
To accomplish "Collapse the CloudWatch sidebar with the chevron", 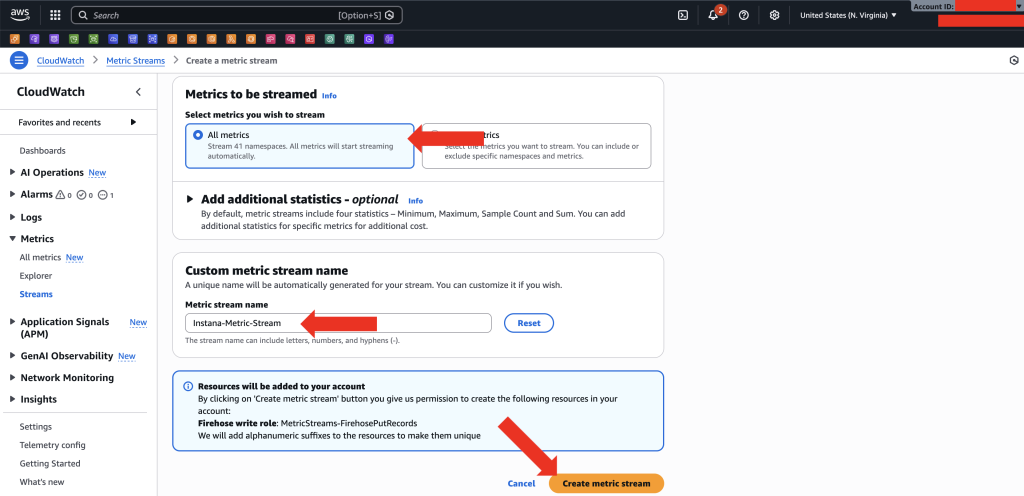I will pos(138,92).
